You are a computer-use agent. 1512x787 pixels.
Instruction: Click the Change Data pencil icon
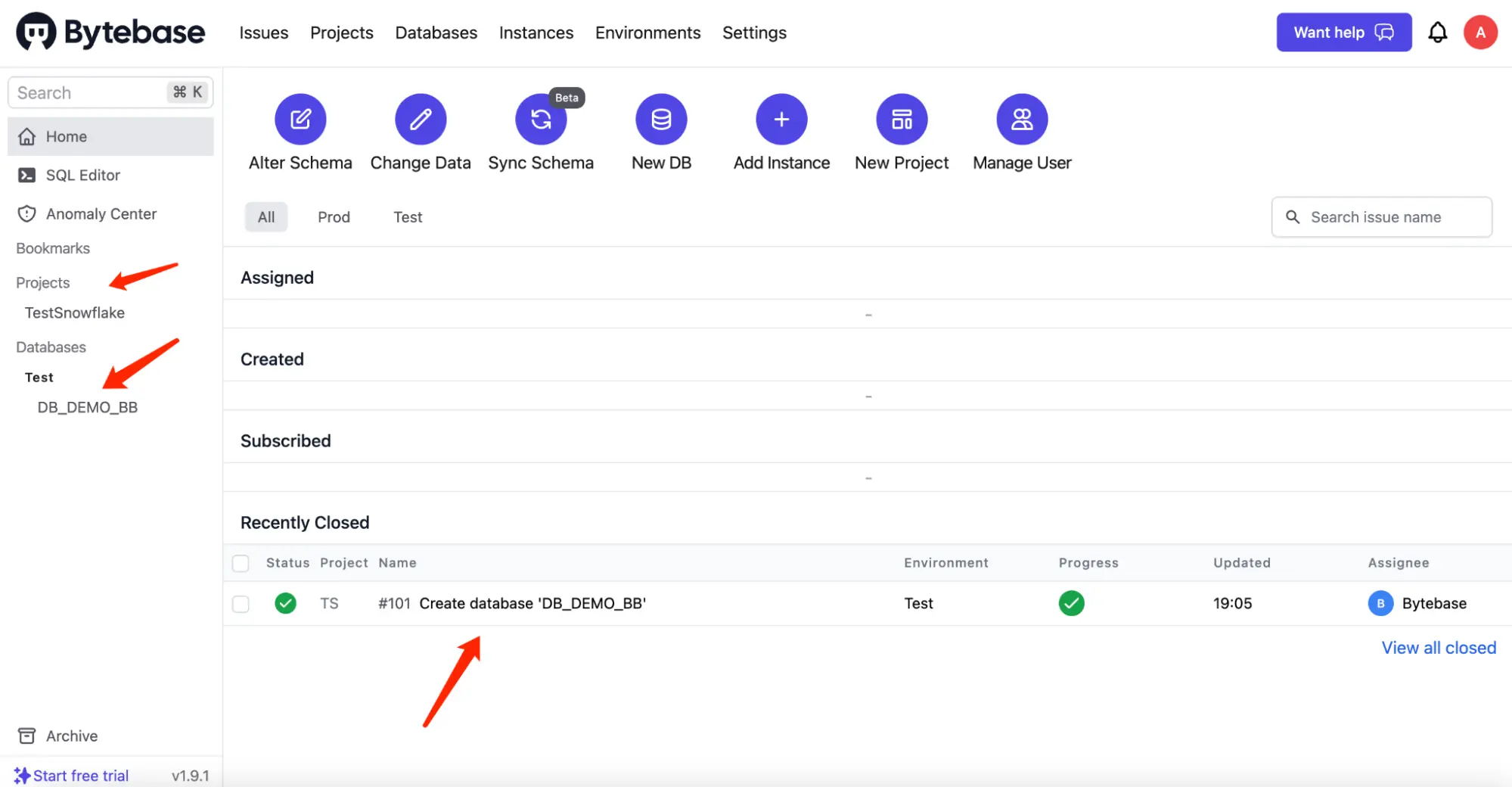[421, 119]
